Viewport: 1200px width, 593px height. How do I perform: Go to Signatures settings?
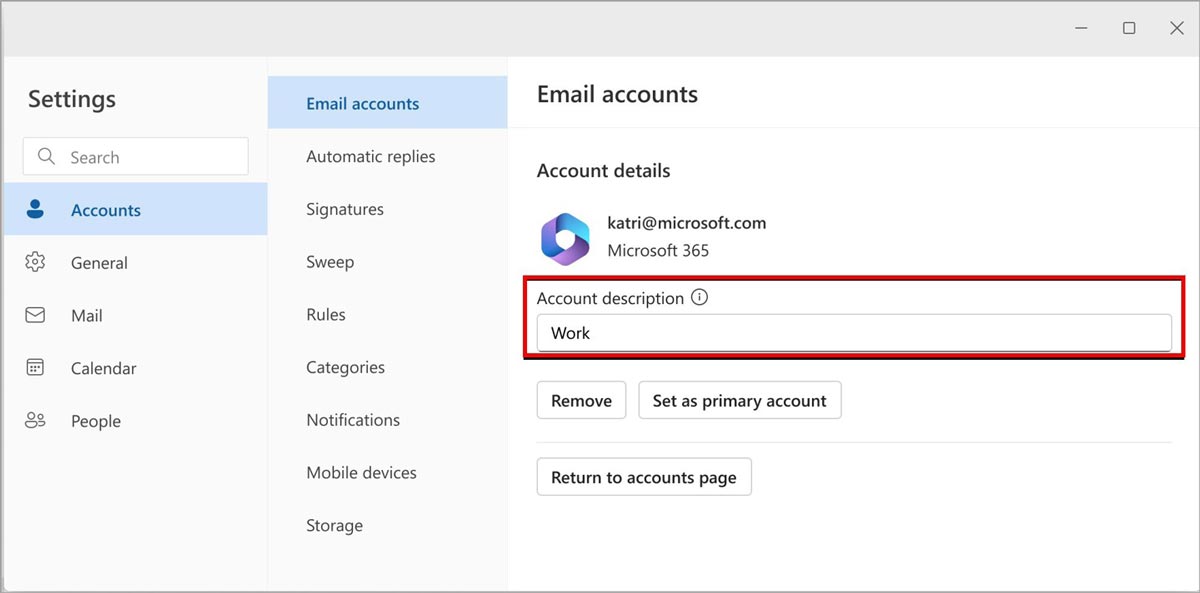point(345,210)
